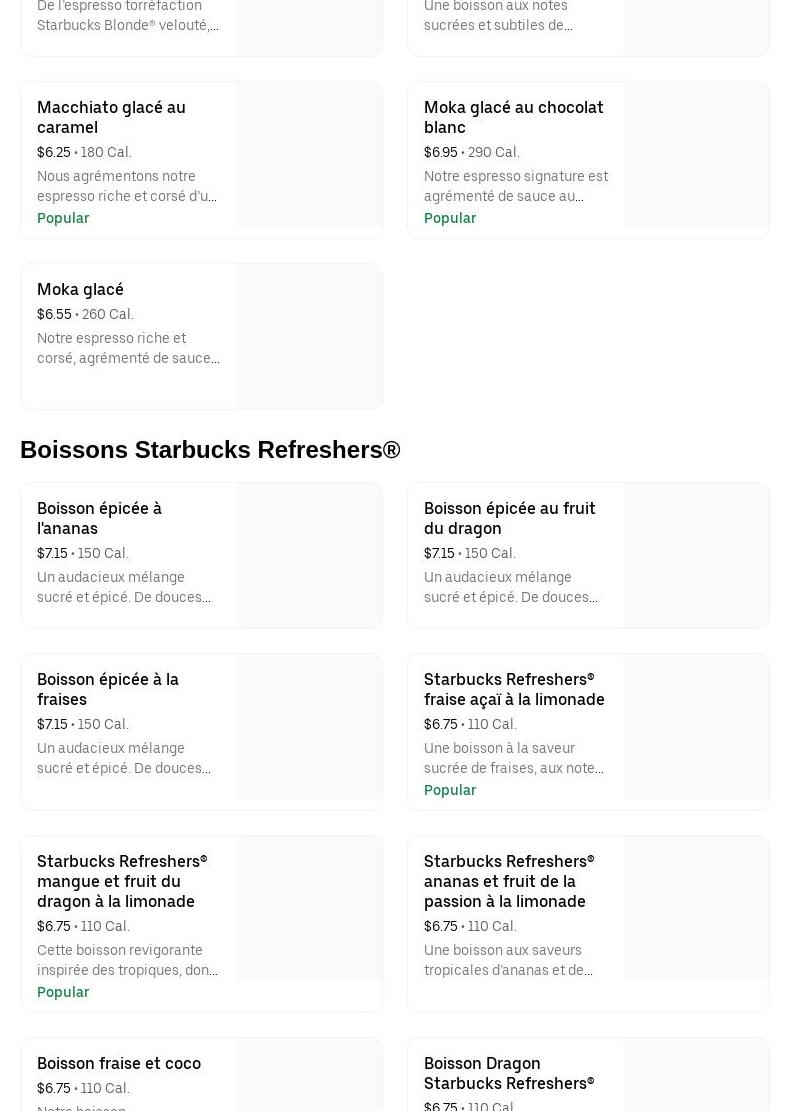This screenshot has height=1111, width=804.
Task: Open the Boisson fraise et coco item
Action: click(119, 1063)
